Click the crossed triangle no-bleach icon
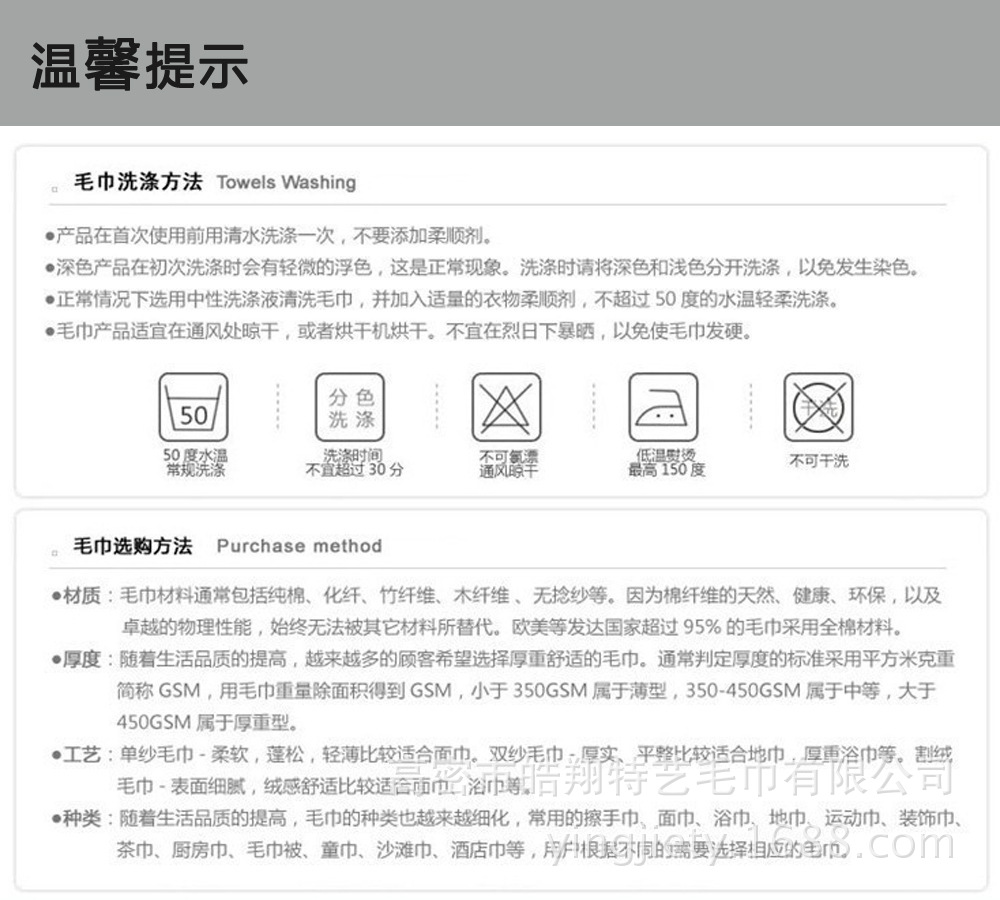 pyautogui.click(x=506, y=408)
